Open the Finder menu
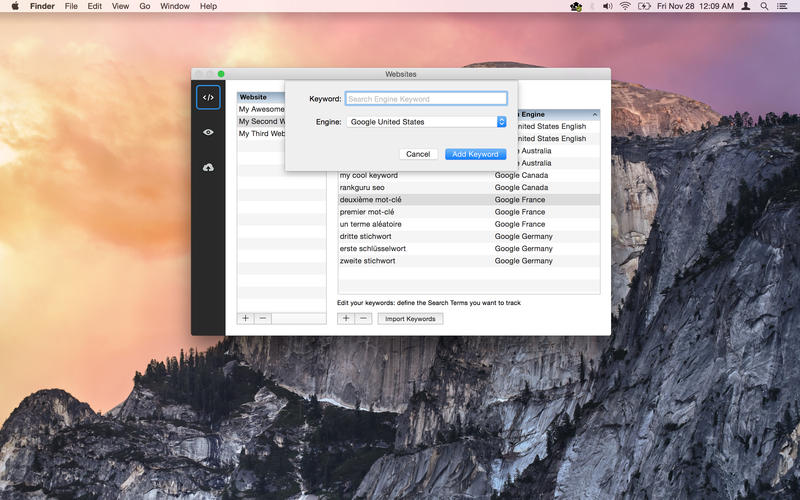The image size is (800, 500). pos(42,6)
